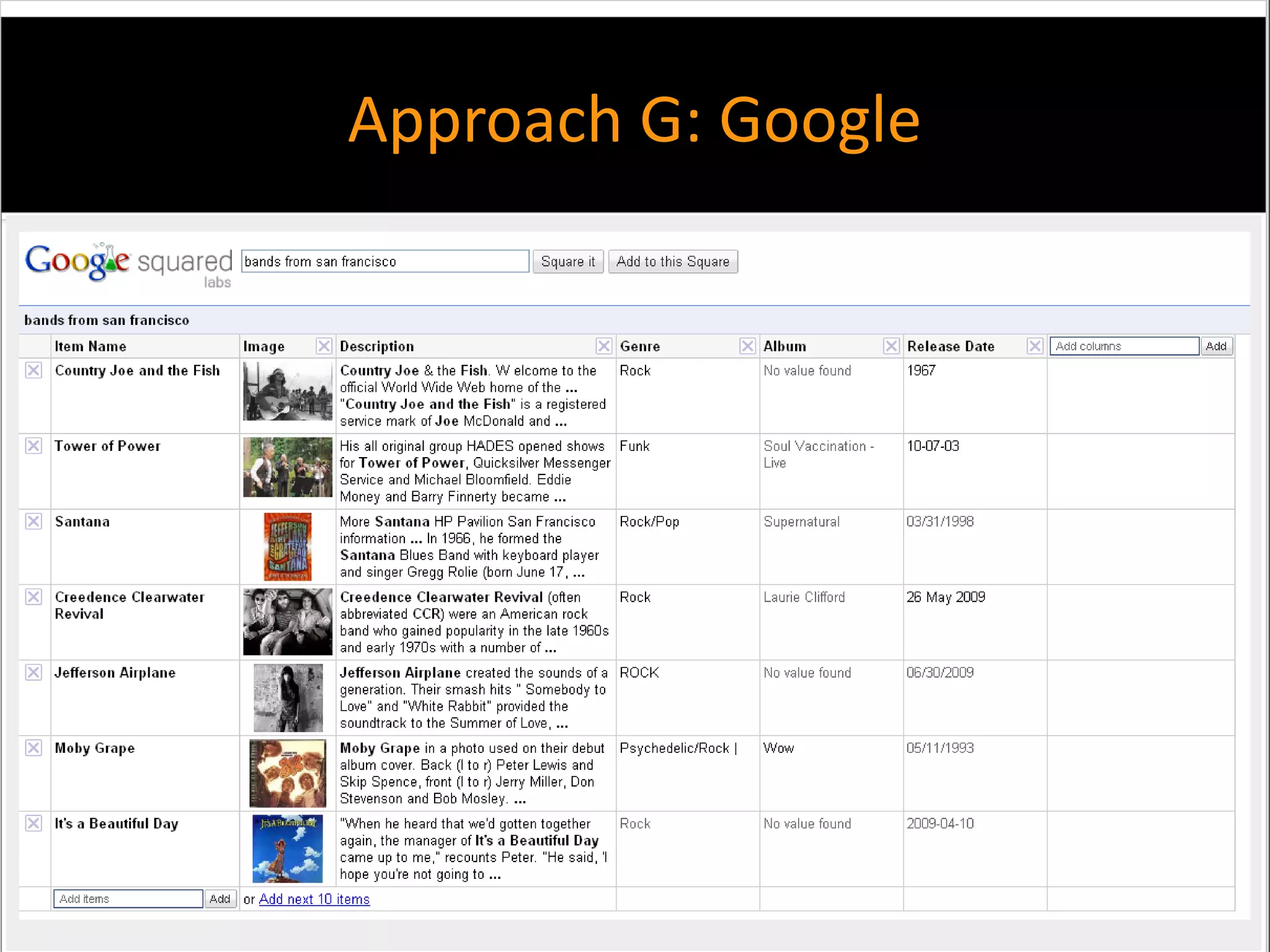This screenshot has width=1270, height=952.
Task: Remove the Image column with its X icon
Action: (x=324, y=346)
